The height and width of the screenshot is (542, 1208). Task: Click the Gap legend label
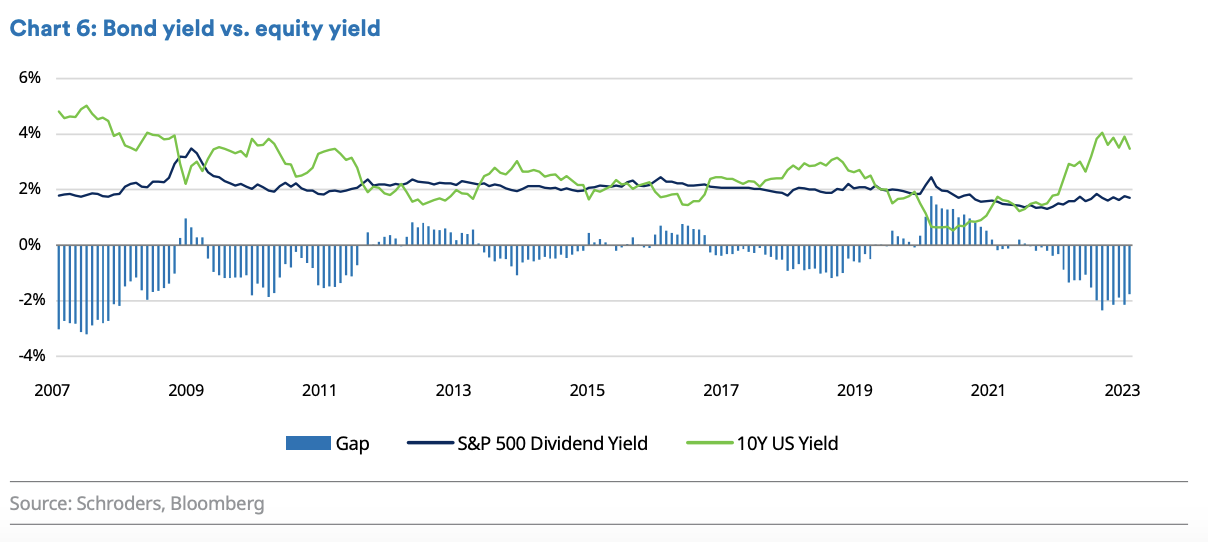pos(352,443)
